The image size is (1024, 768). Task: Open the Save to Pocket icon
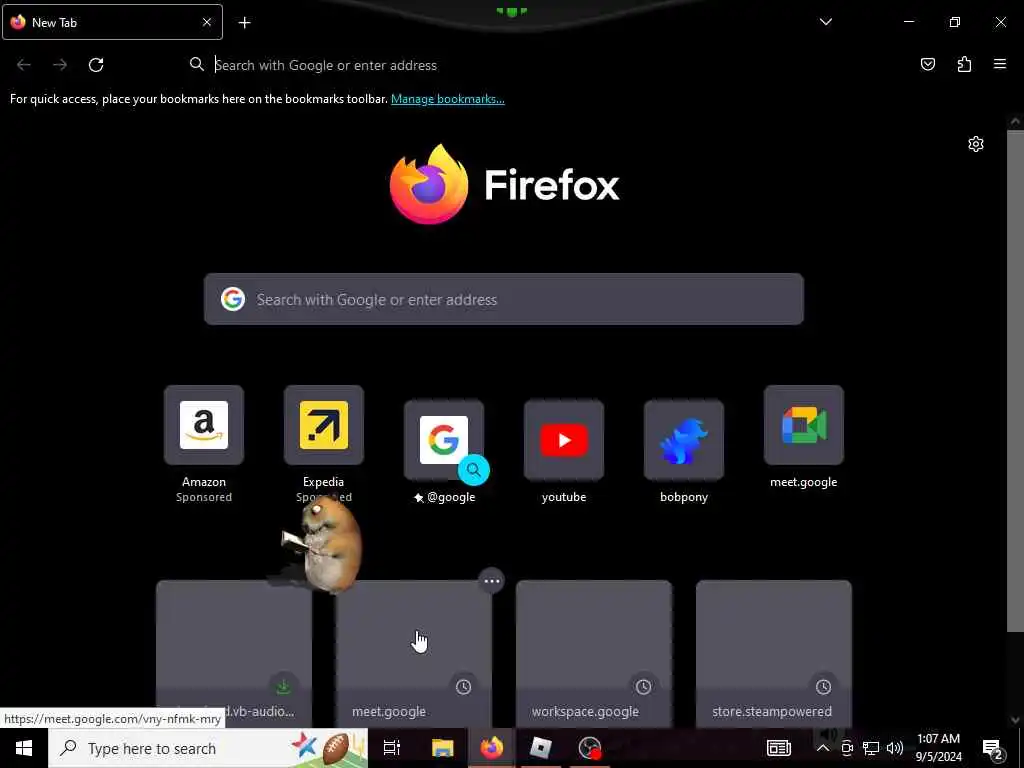tap(927, 64)
